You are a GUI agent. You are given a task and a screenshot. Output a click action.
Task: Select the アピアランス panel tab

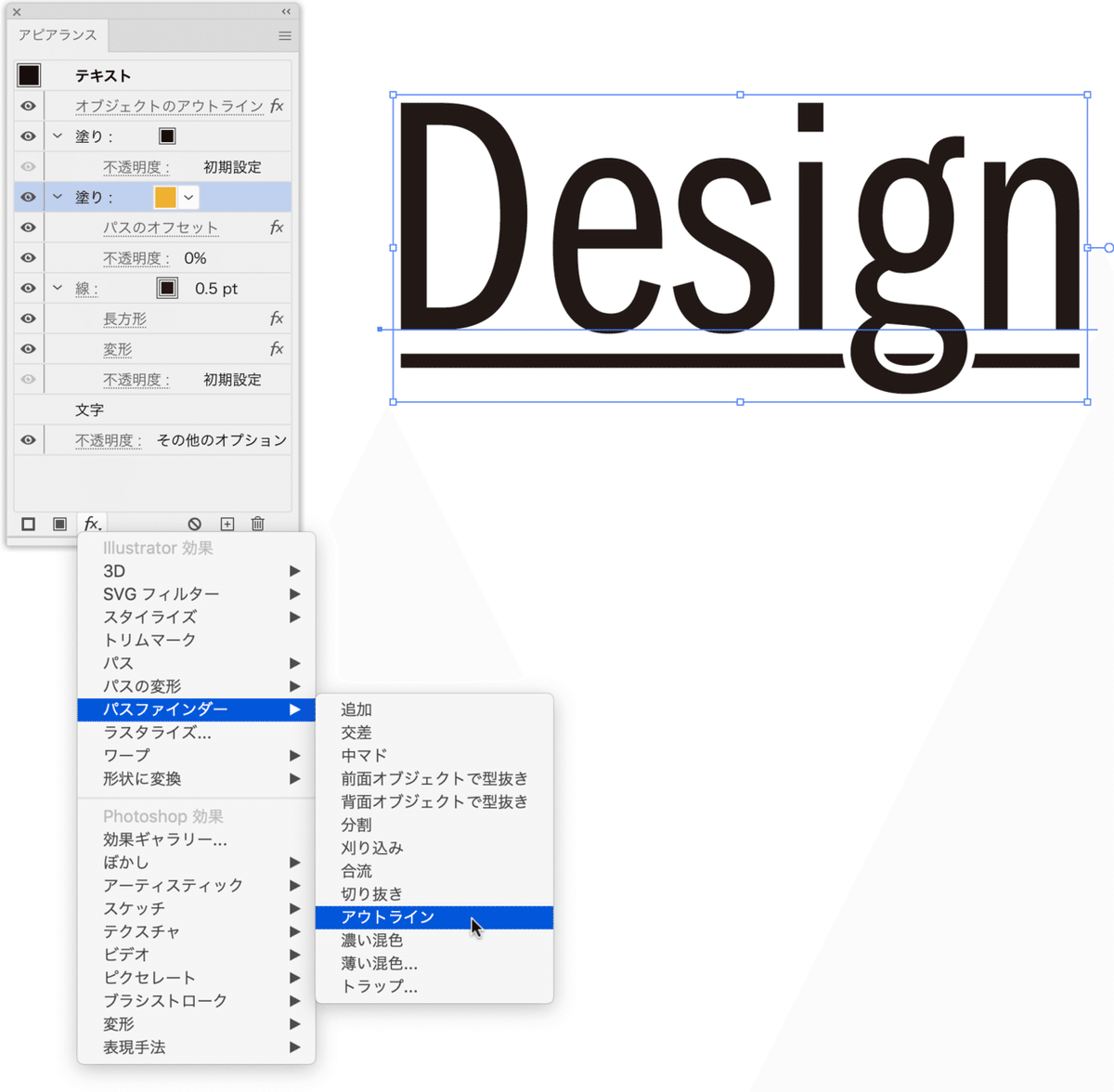pos(58,35)
